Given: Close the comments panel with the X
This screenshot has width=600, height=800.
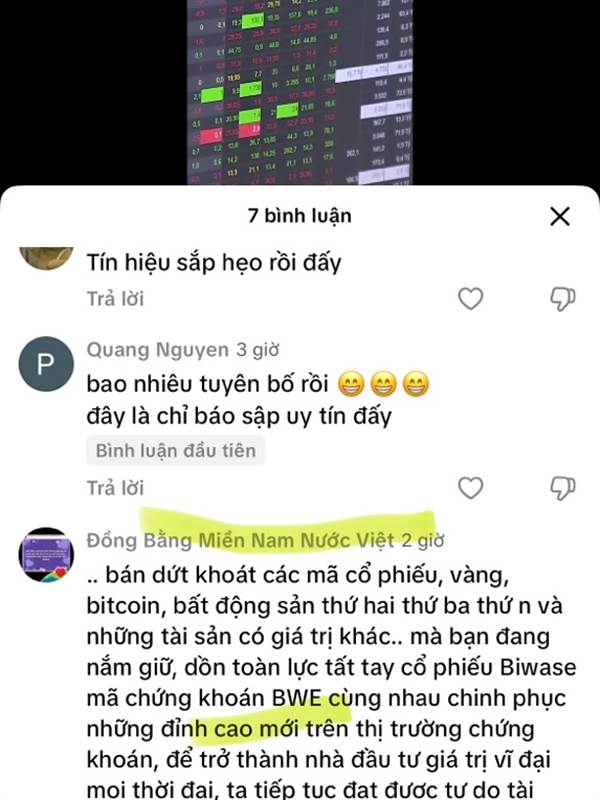Looking at the screenshot, I should click(560, 216).
